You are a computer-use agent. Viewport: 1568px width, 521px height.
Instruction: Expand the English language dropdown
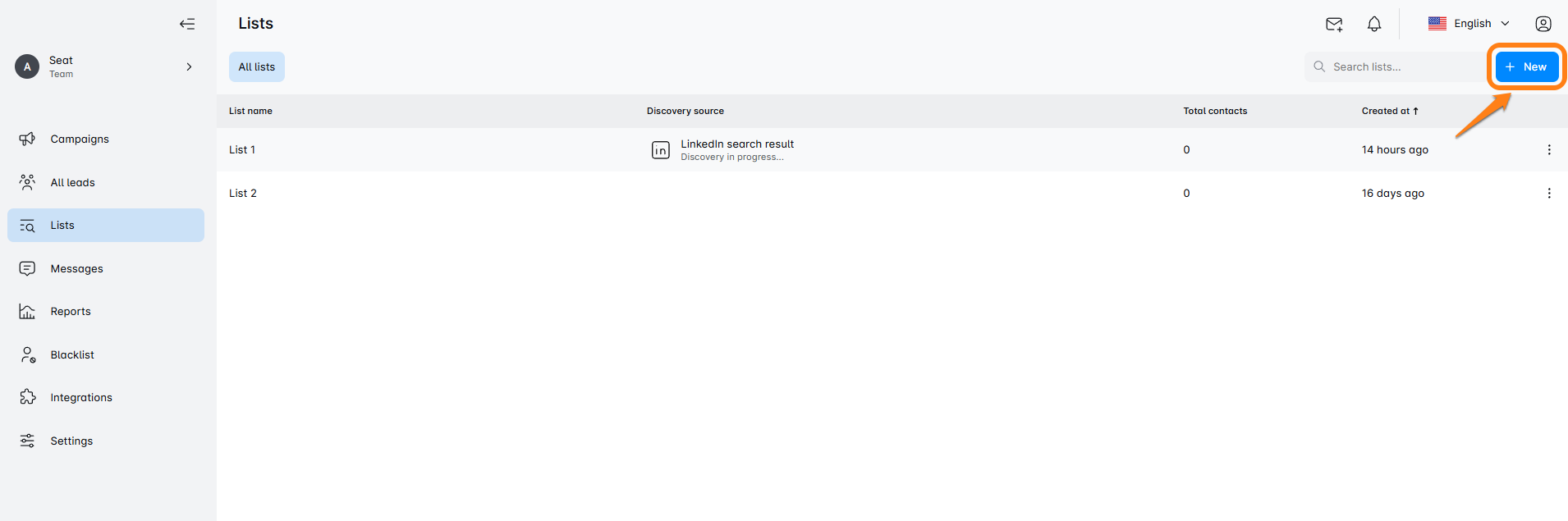coord(1469,24)
